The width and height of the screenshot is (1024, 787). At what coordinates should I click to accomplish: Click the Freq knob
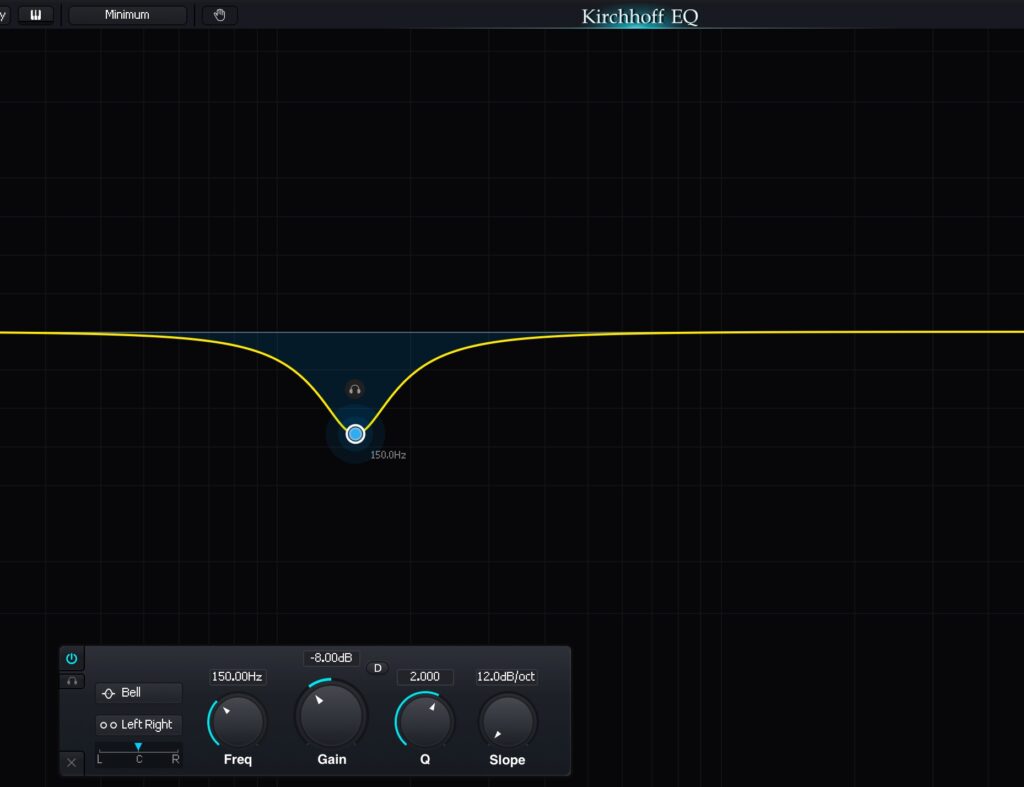[x=238, y=721]
